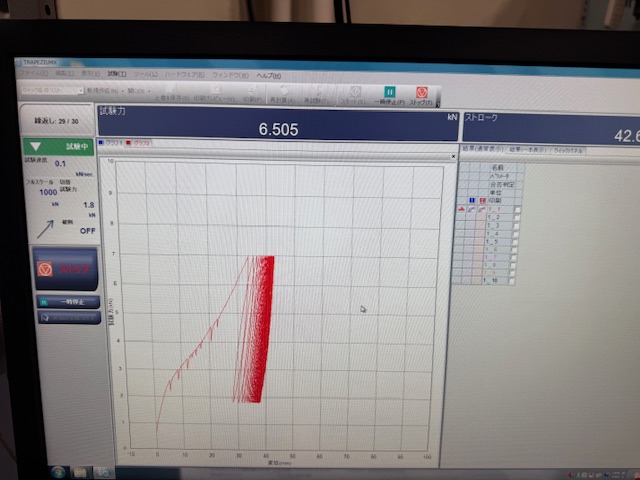This screenshot has height=480, width=640.
Task: Open the Help menu in menu bar
Action: pos(267,76)
